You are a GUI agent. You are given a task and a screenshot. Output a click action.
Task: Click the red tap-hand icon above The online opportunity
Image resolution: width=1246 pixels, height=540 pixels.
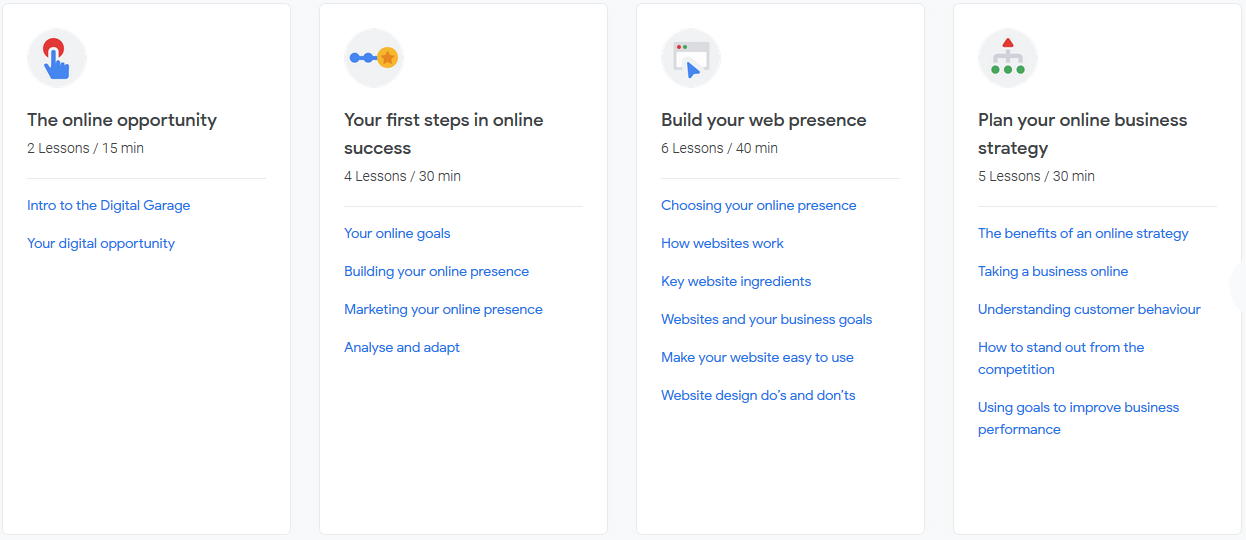pos(57,58)
